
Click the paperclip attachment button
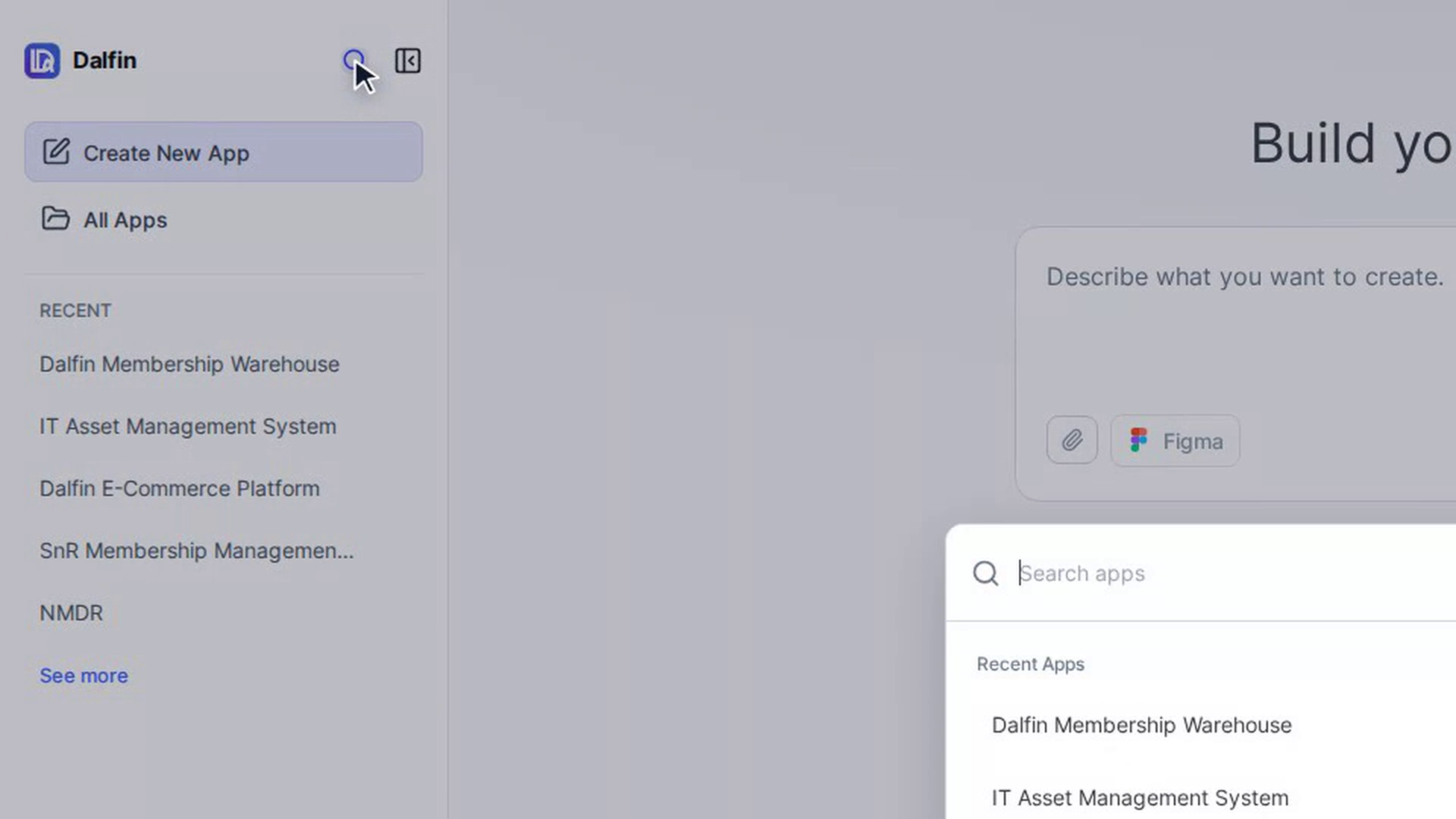coord(1072,441)
